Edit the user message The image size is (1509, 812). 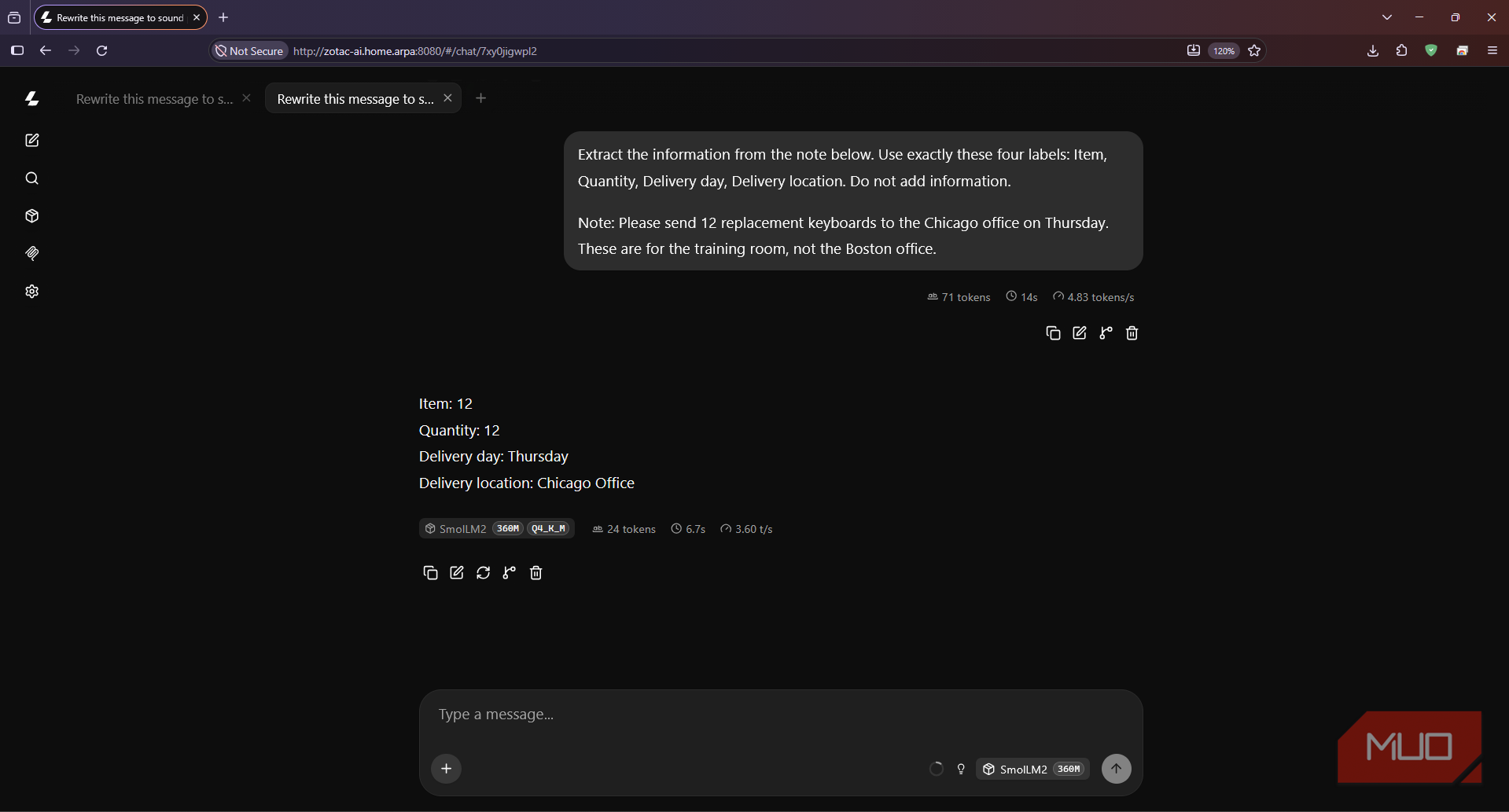click(x=1080, y=333)
